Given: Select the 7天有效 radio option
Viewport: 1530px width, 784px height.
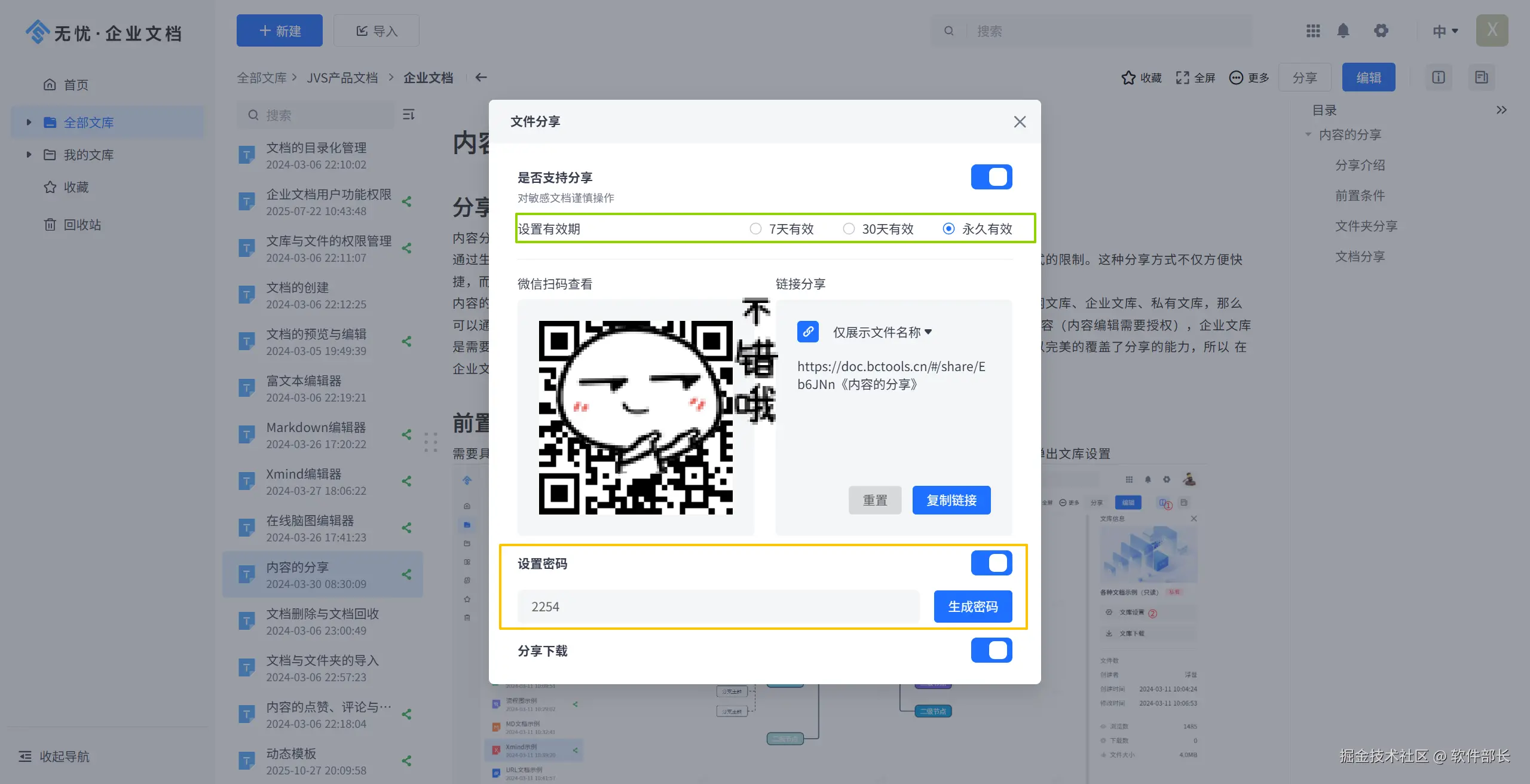Looking at the screenshot, I should coord(755,229).
